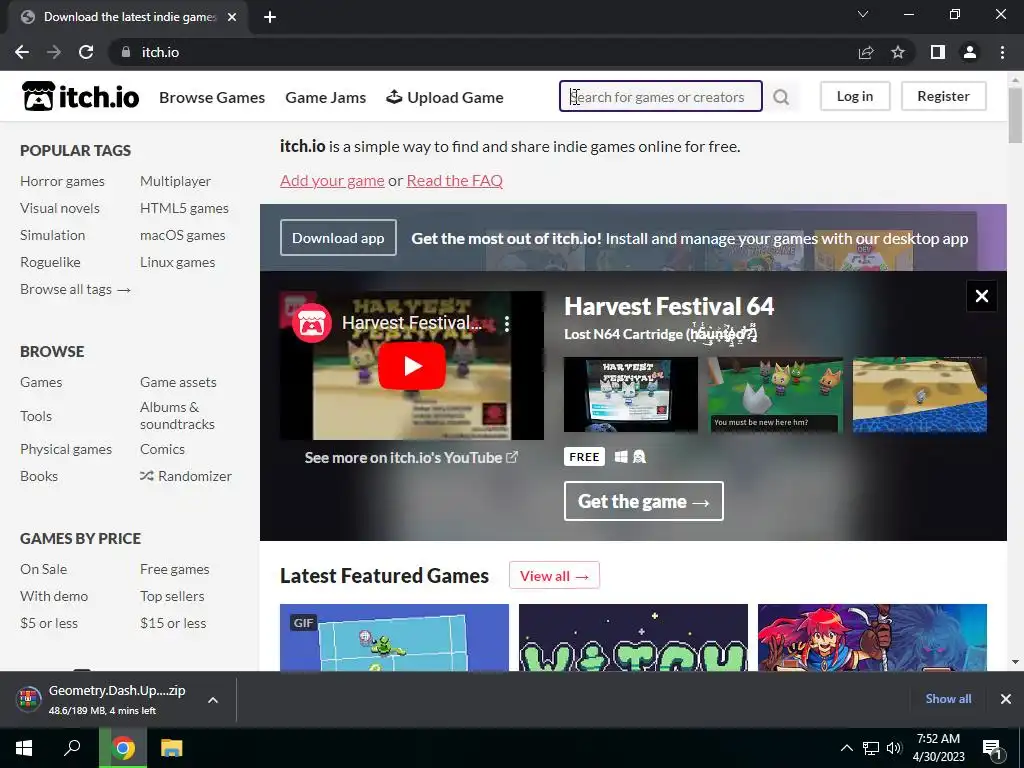Click the address bar showing itch.io
This screenshot has width=1024, height=768.
pyautogui.click(x=483, y=52)
